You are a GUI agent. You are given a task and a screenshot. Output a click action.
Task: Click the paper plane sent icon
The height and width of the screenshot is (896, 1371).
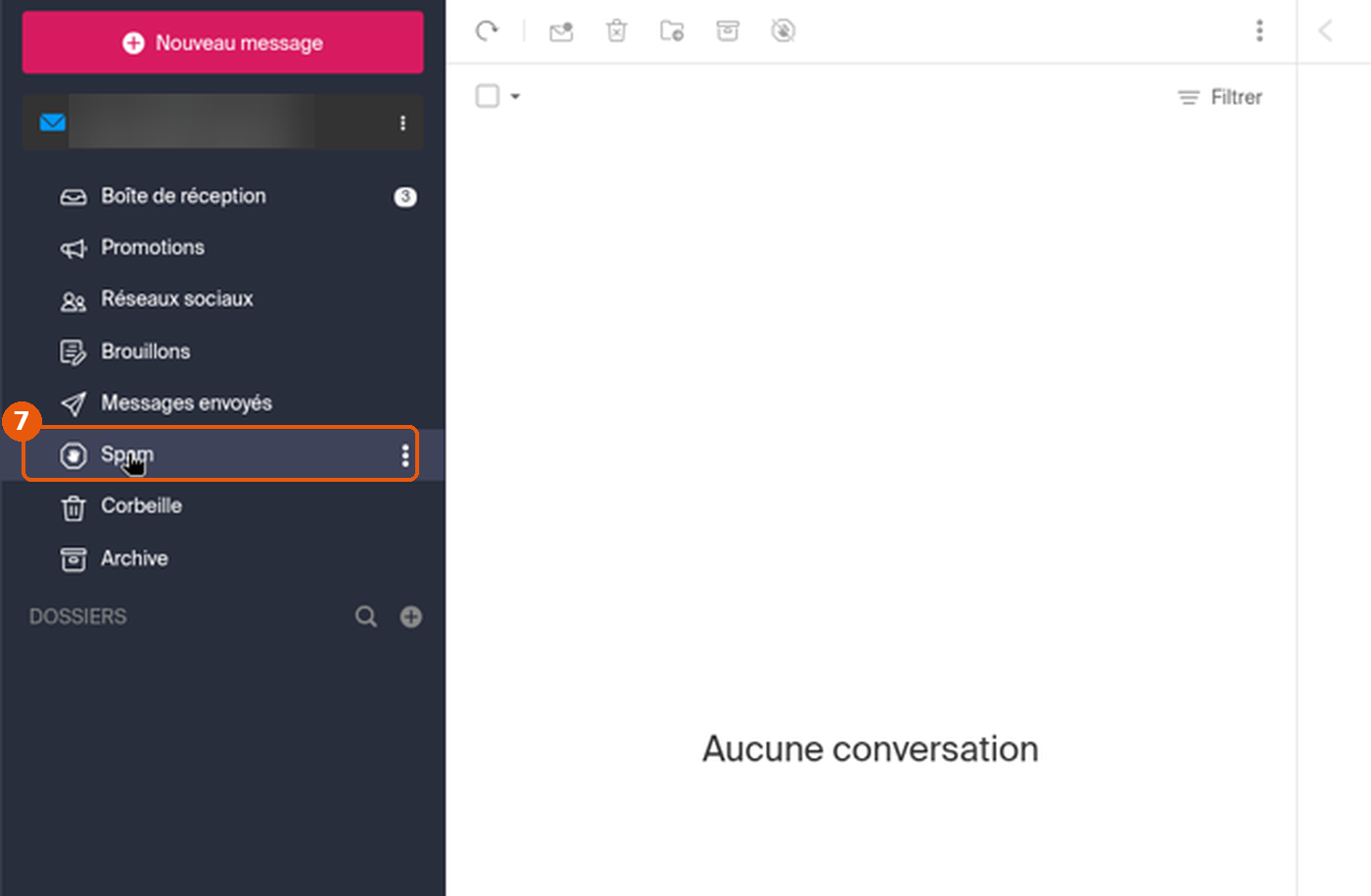[x=73, y=403]
